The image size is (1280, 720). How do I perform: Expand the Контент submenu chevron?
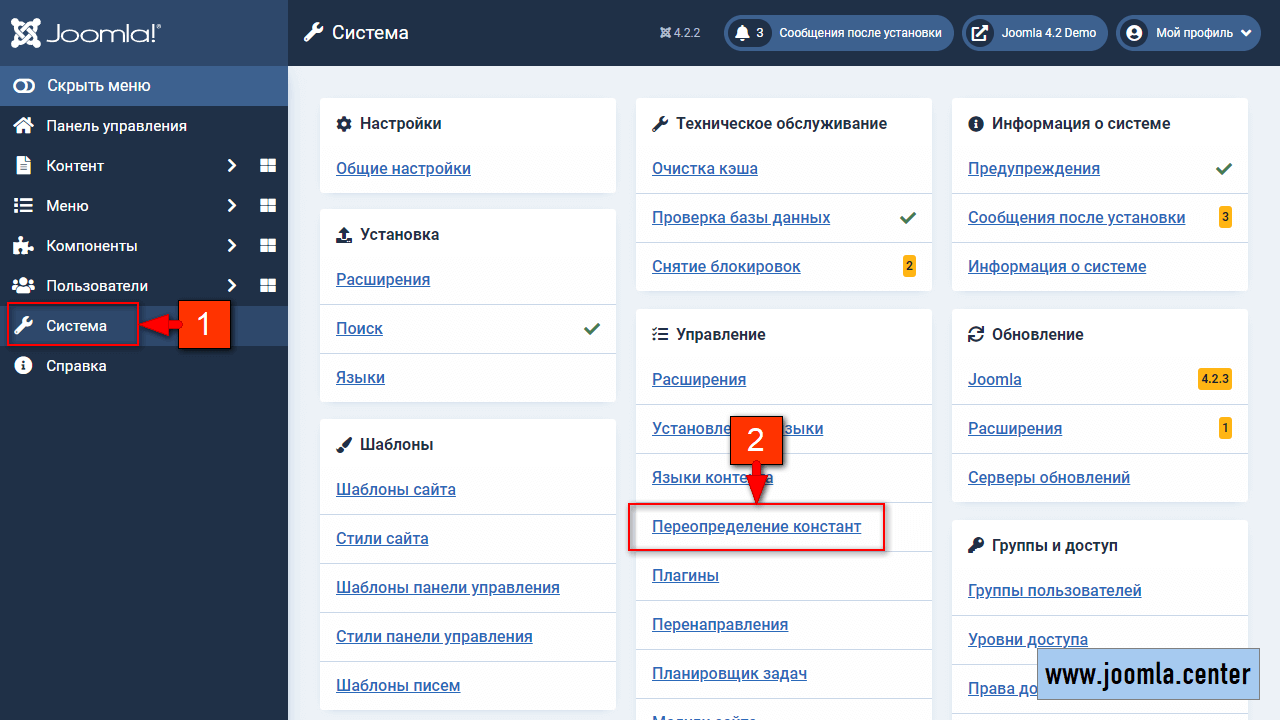(x=231, y=166)
